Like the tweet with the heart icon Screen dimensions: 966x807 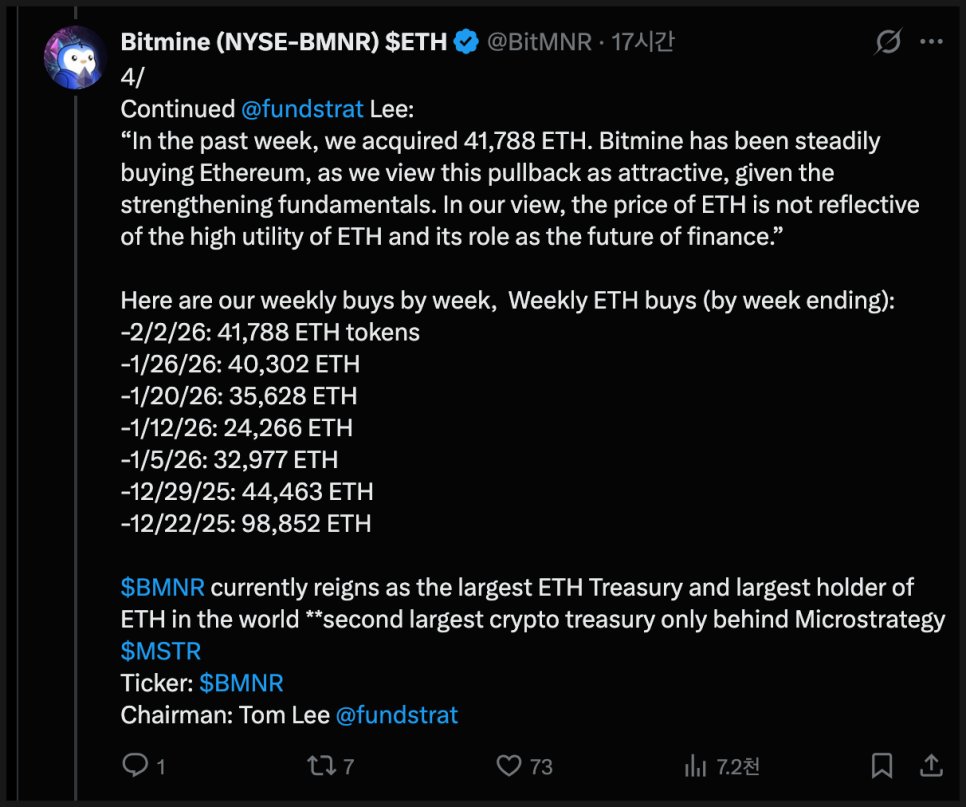click(x=509, y=766)
